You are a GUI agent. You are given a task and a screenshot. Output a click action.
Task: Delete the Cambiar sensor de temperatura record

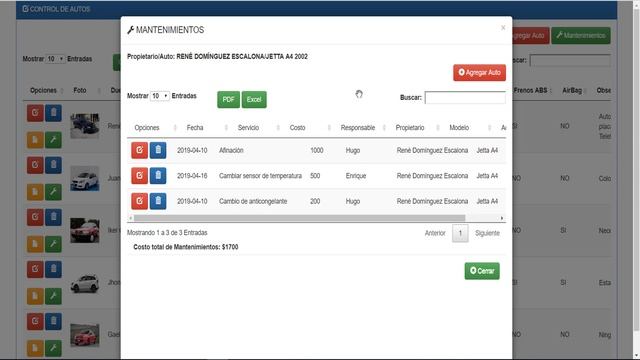[158, 176]
